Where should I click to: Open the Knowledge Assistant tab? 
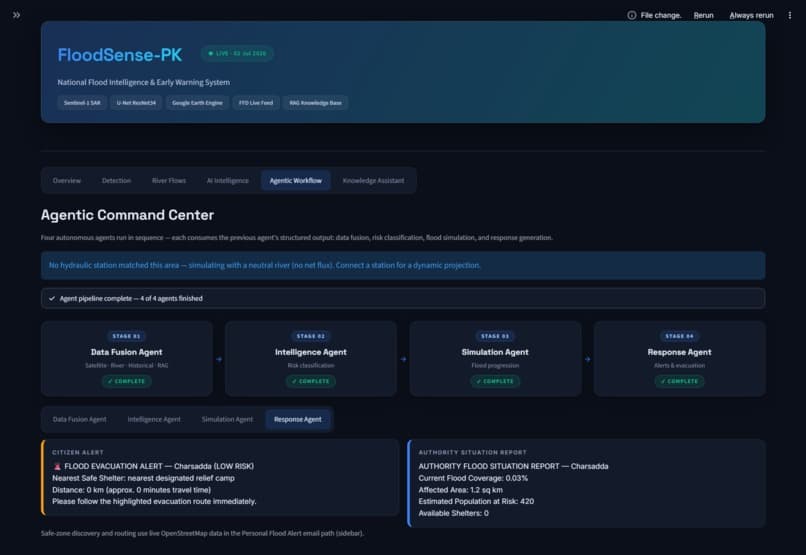click(373, 180)
